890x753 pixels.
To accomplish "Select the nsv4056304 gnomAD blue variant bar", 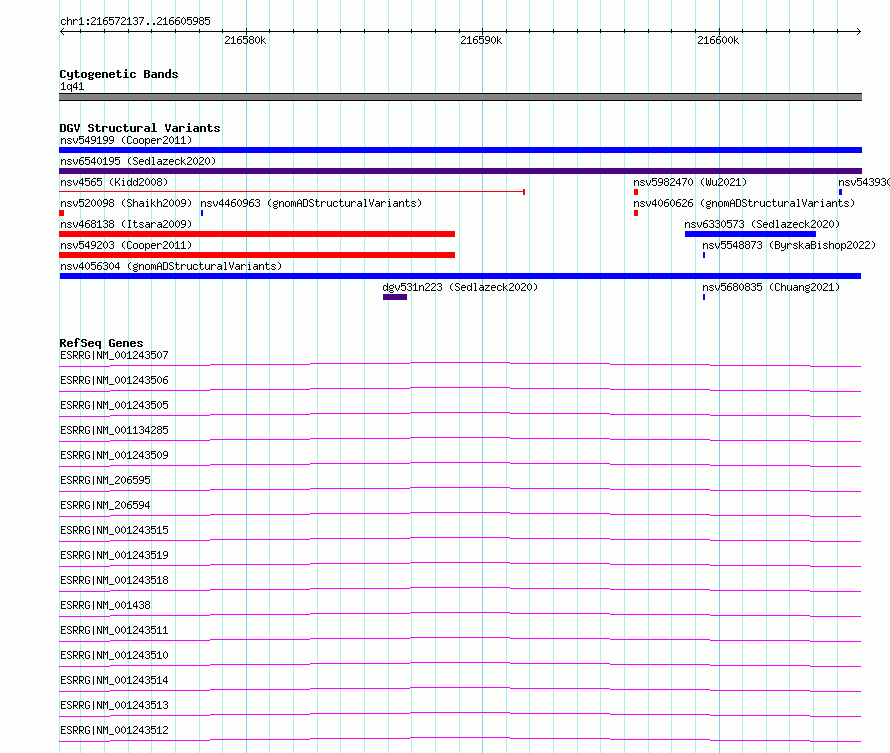I will (x=460, y=276).
